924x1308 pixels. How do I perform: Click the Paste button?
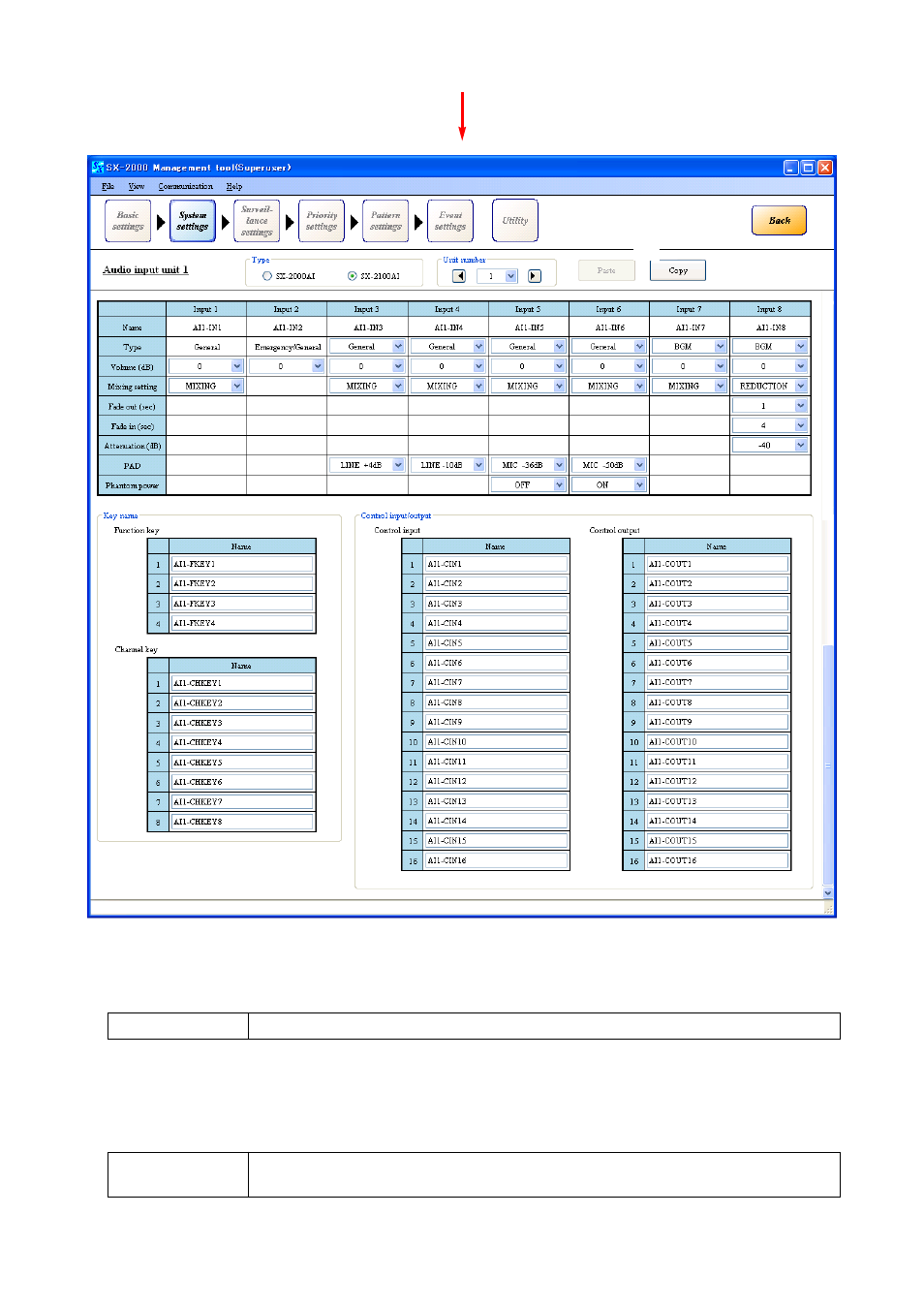[606, 270]
